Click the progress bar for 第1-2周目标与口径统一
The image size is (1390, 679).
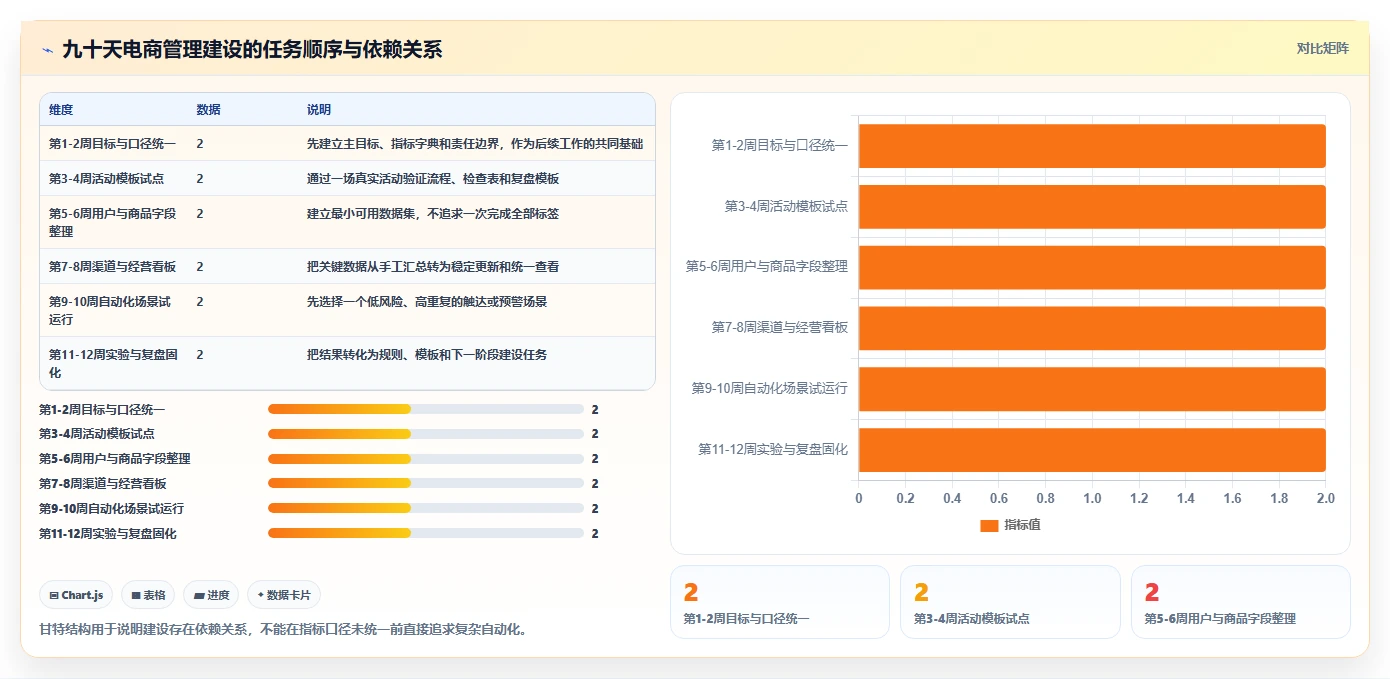click(x=426, y=409)
